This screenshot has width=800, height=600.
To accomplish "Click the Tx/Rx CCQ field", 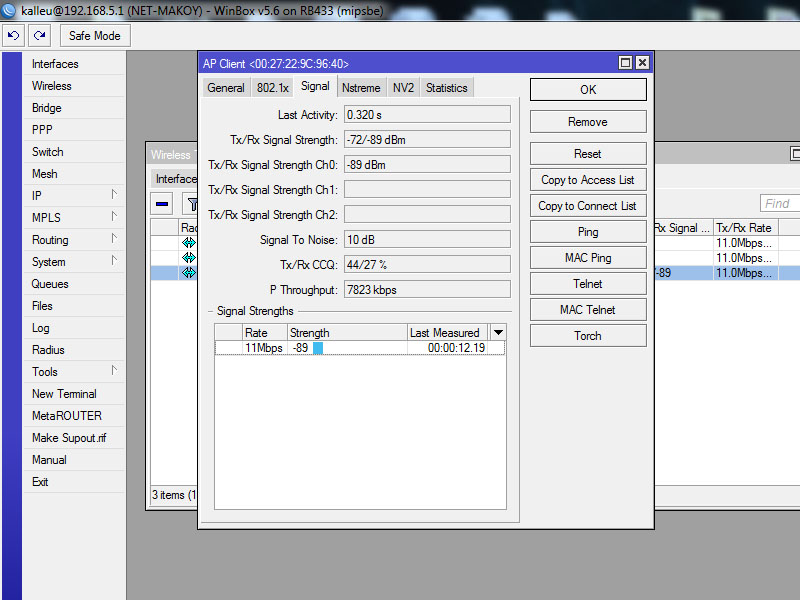I will (427, 265).
